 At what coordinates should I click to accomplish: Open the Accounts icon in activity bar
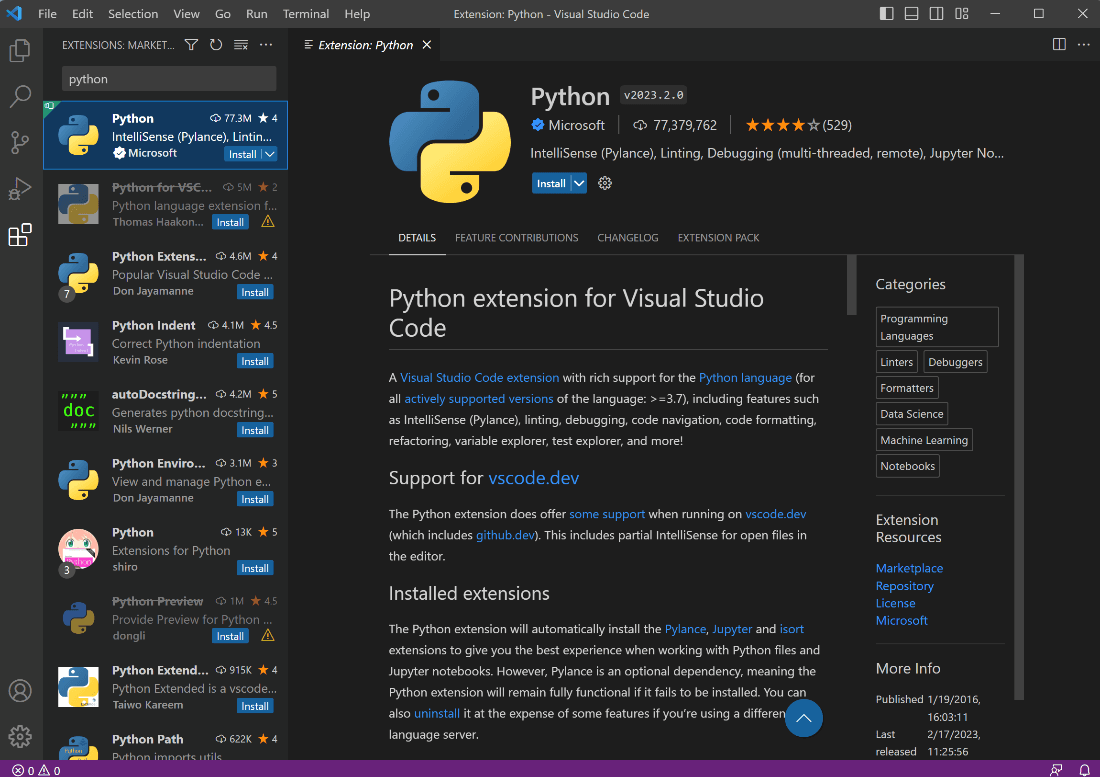20,691
